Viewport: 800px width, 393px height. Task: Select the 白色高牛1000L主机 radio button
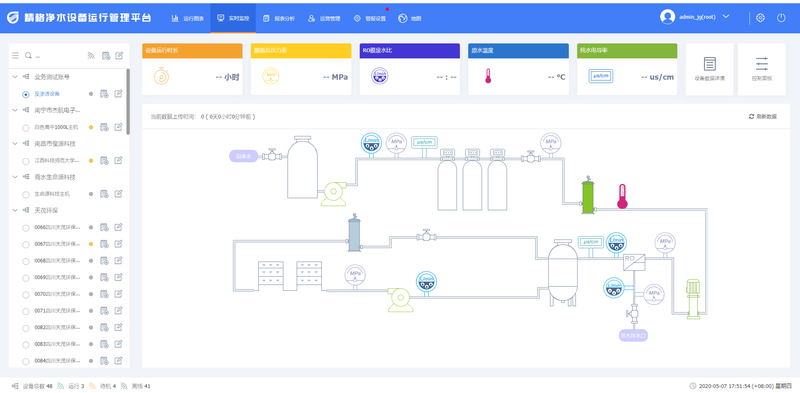(26, 128)
